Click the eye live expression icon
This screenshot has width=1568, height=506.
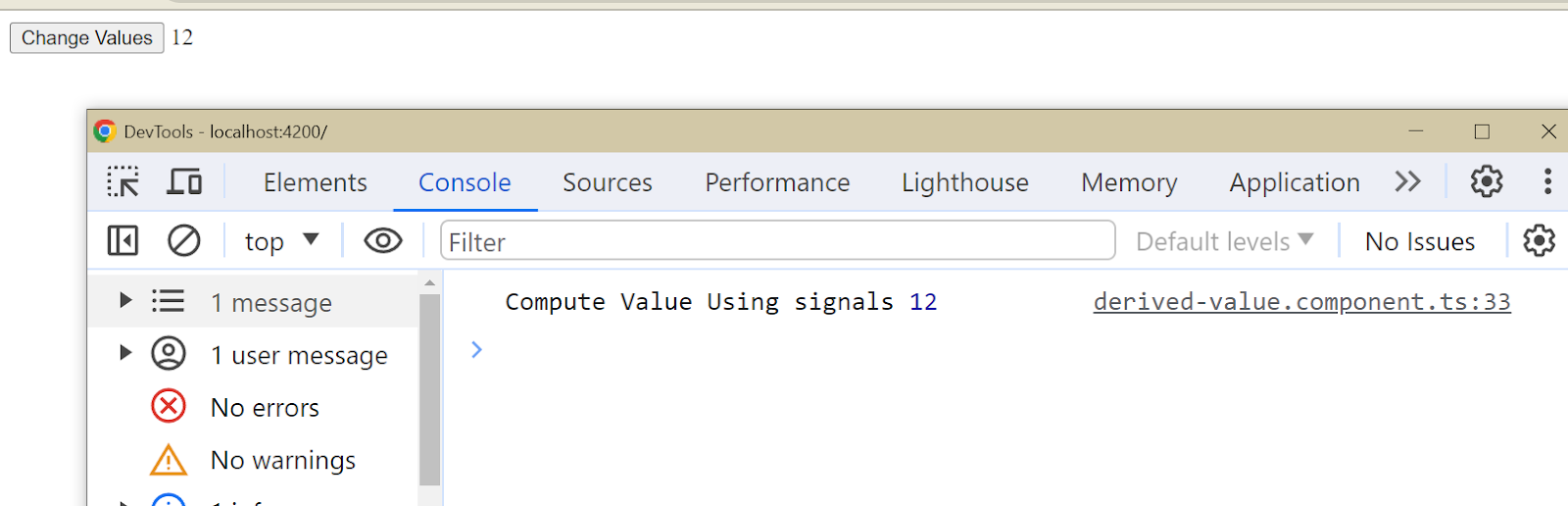[383, 240]
